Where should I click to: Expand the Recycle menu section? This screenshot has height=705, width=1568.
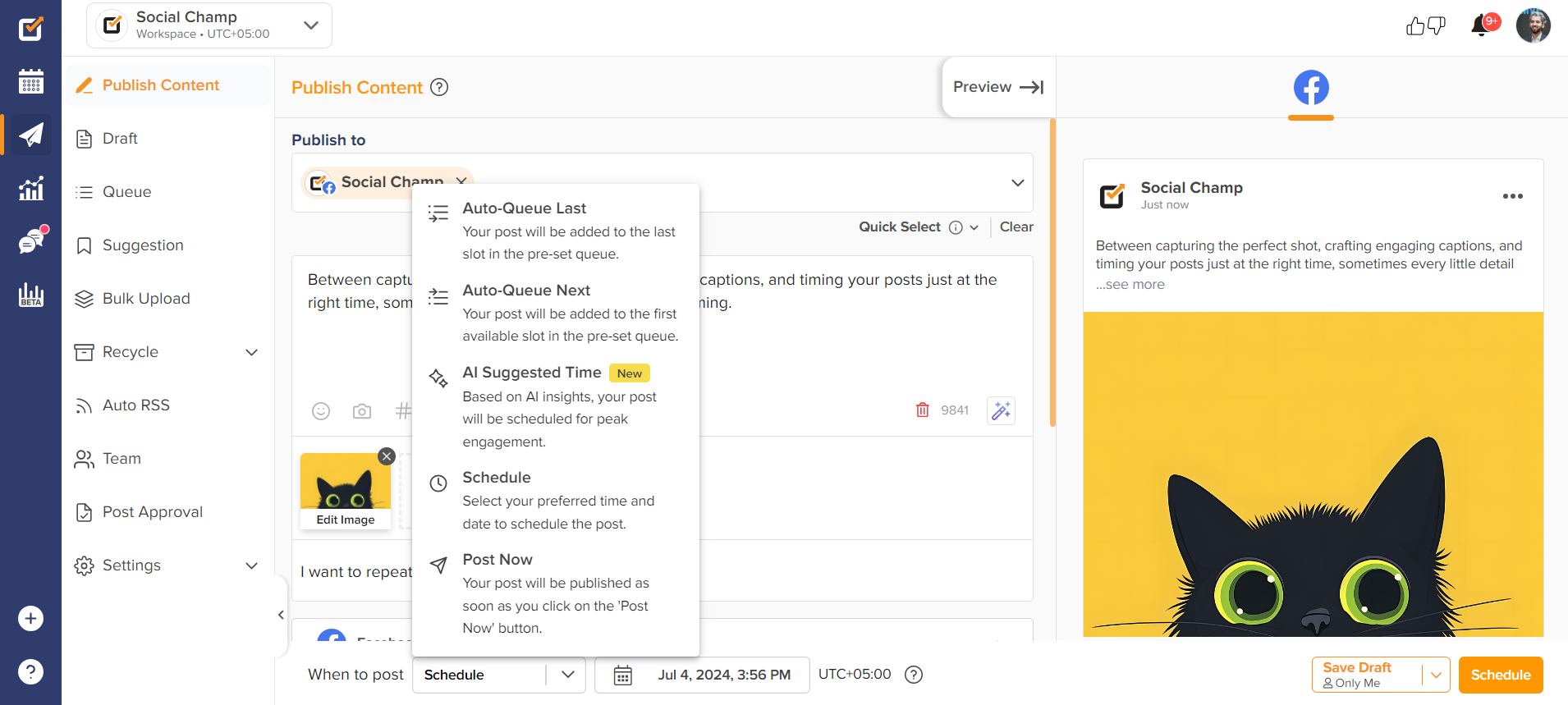tap(251, 352)
